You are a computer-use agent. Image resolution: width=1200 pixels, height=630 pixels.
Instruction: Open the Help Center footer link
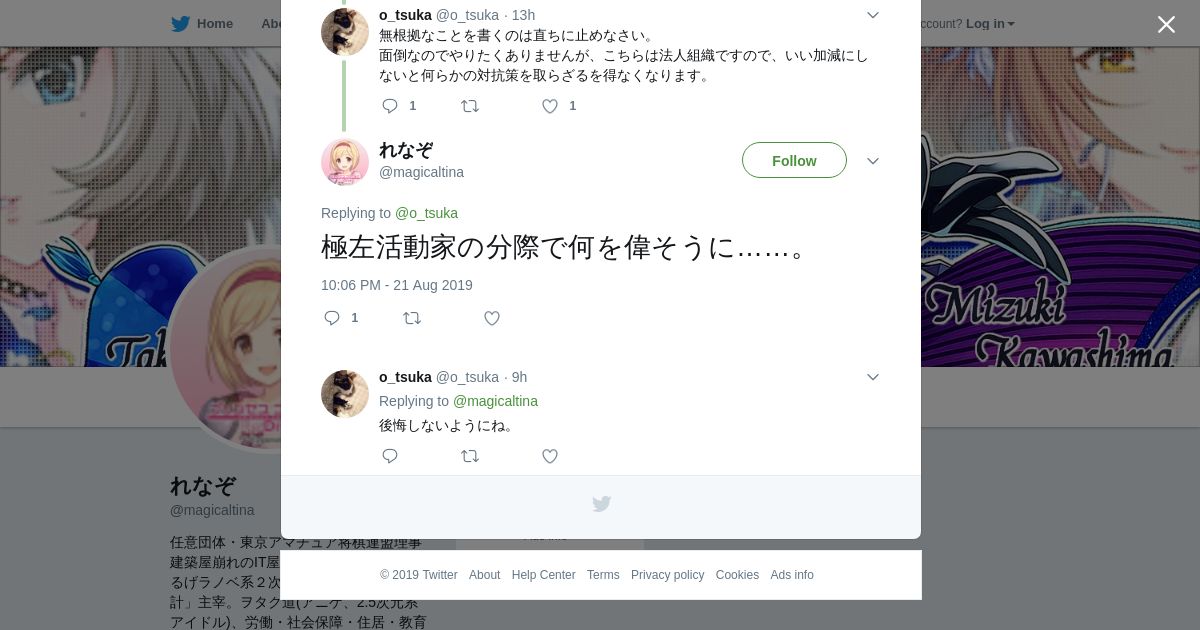543,575
